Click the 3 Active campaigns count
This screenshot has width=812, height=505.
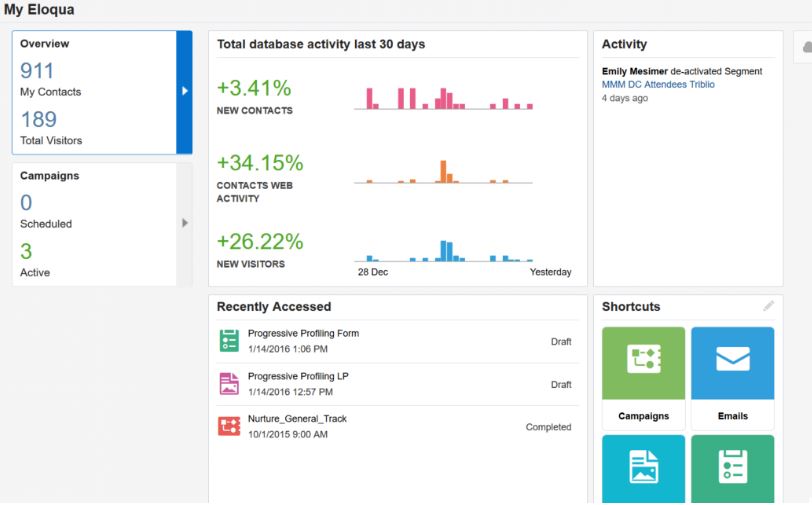[x=26, y=252]
